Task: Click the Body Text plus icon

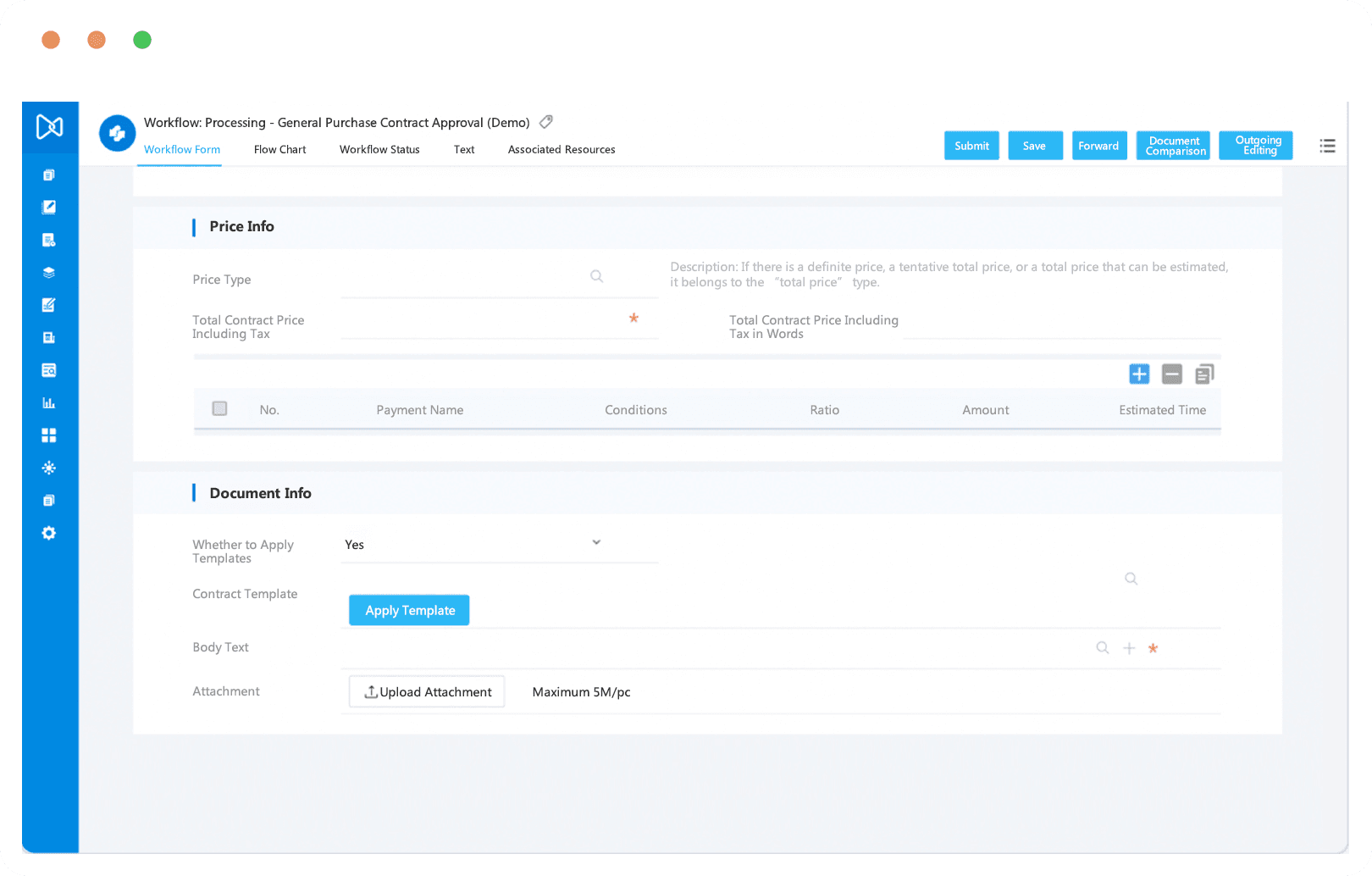Action: (x=1129, y=648)
